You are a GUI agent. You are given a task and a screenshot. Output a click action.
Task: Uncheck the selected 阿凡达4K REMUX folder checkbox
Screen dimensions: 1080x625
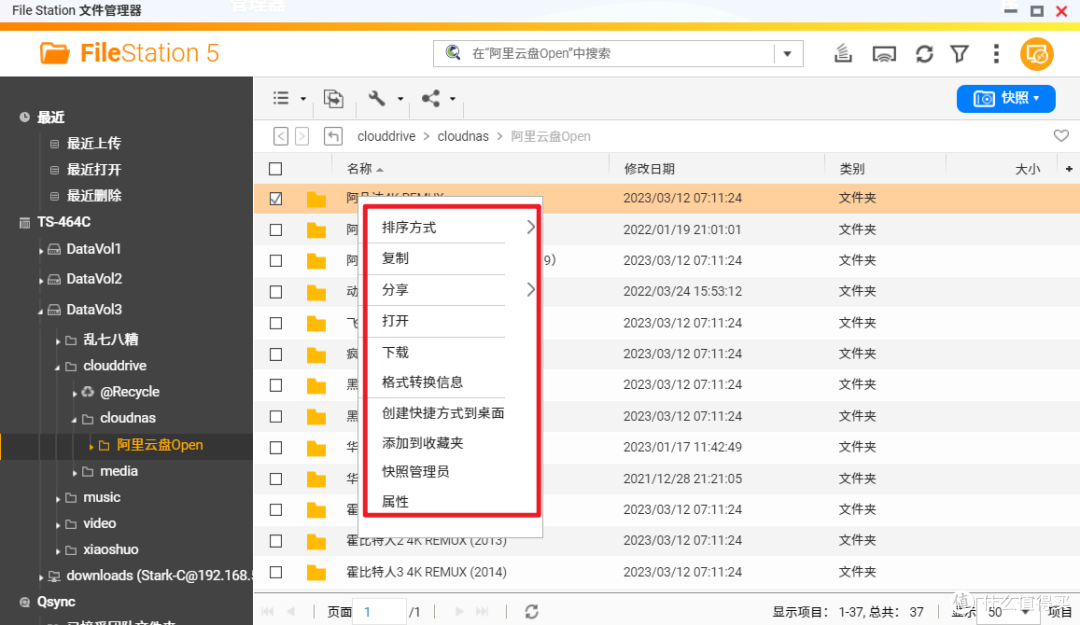point(276,198)
